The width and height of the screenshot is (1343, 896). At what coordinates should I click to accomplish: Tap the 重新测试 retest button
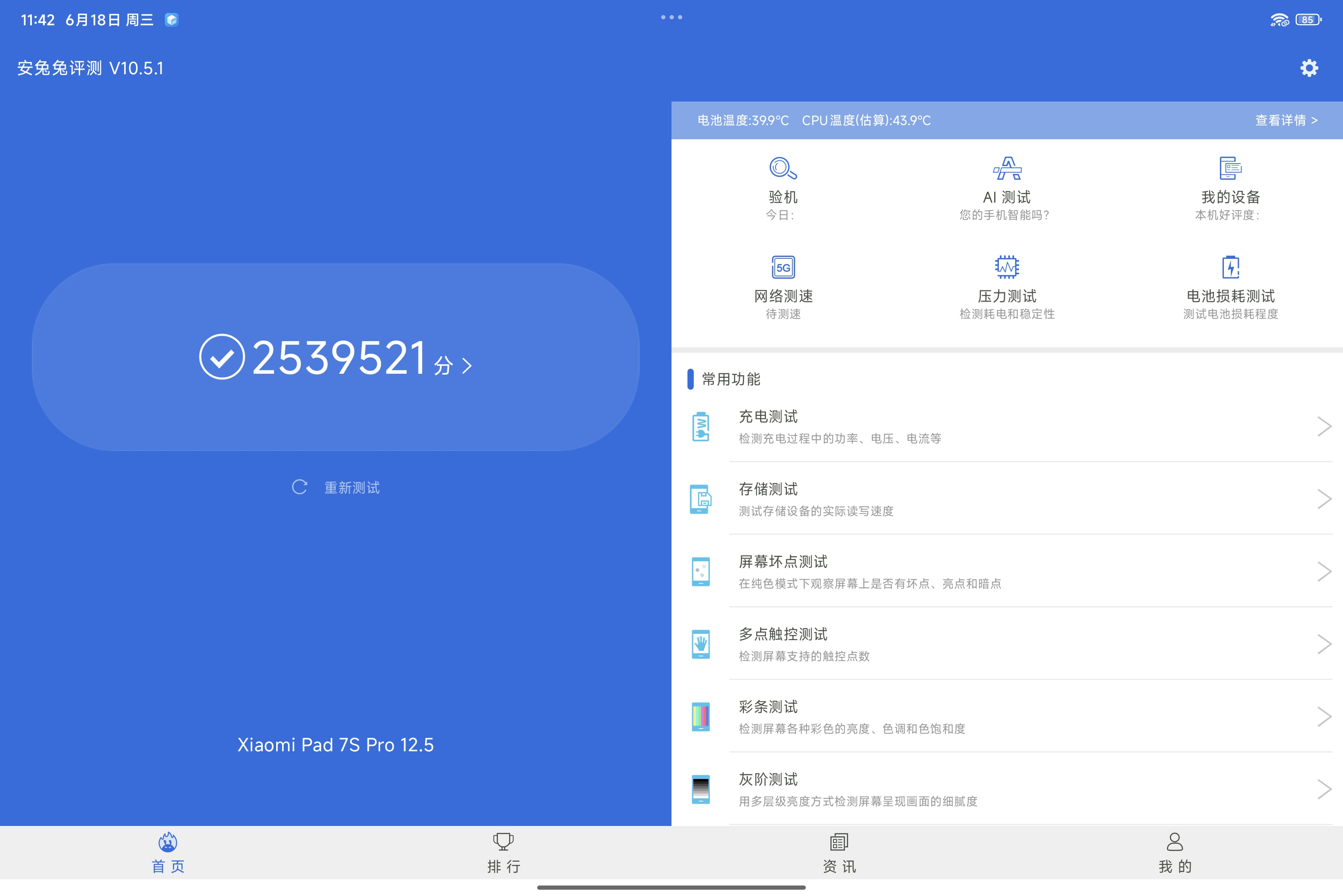[x=336, y=487]
